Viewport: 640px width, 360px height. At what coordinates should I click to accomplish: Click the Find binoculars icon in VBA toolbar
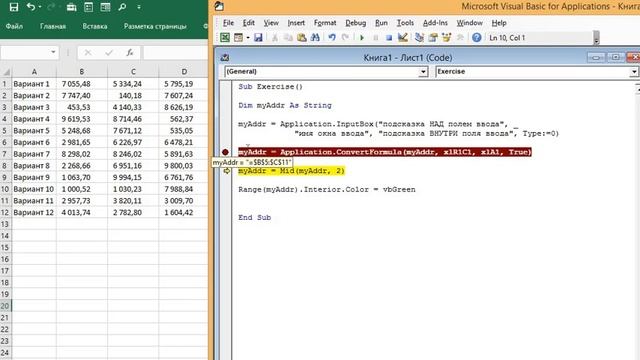[x=315, y=38]
